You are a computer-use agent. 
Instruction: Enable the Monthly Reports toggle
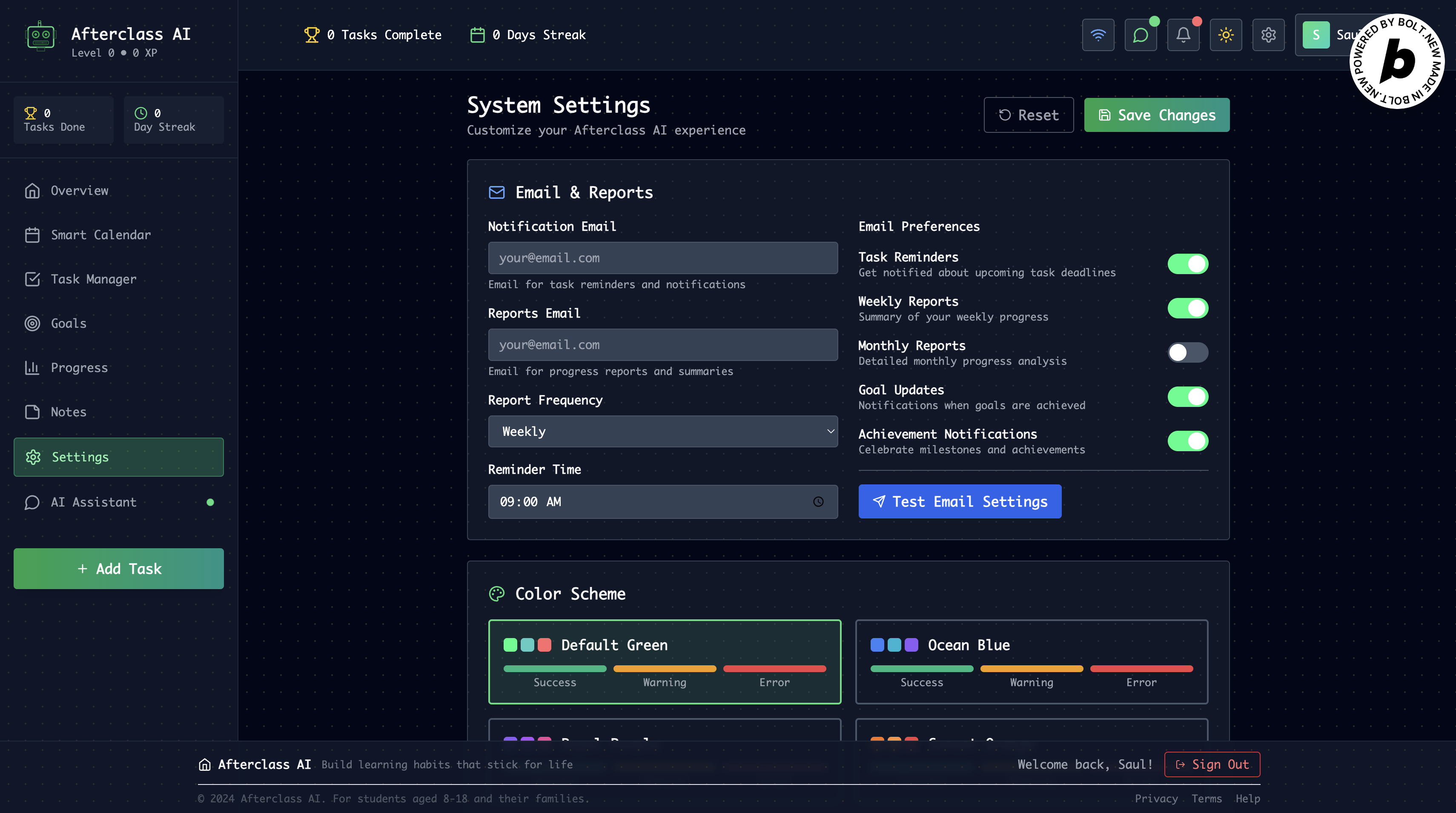point(1187,352)
